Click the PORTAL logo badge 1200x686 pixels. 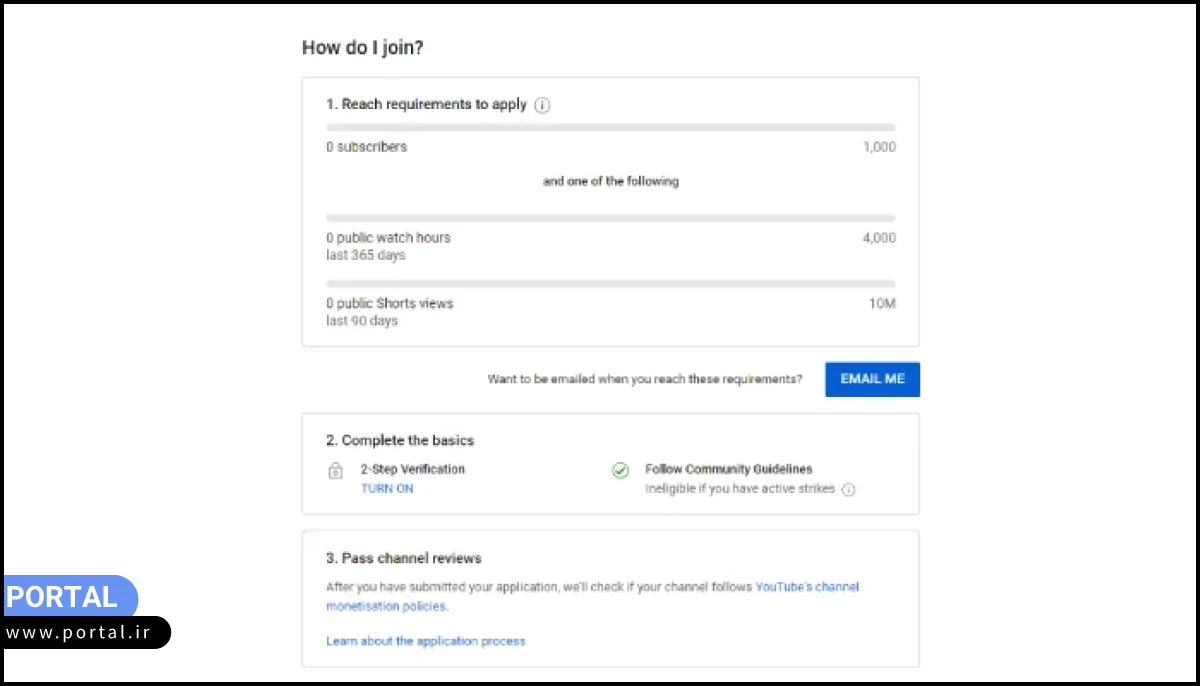[68, 597]
